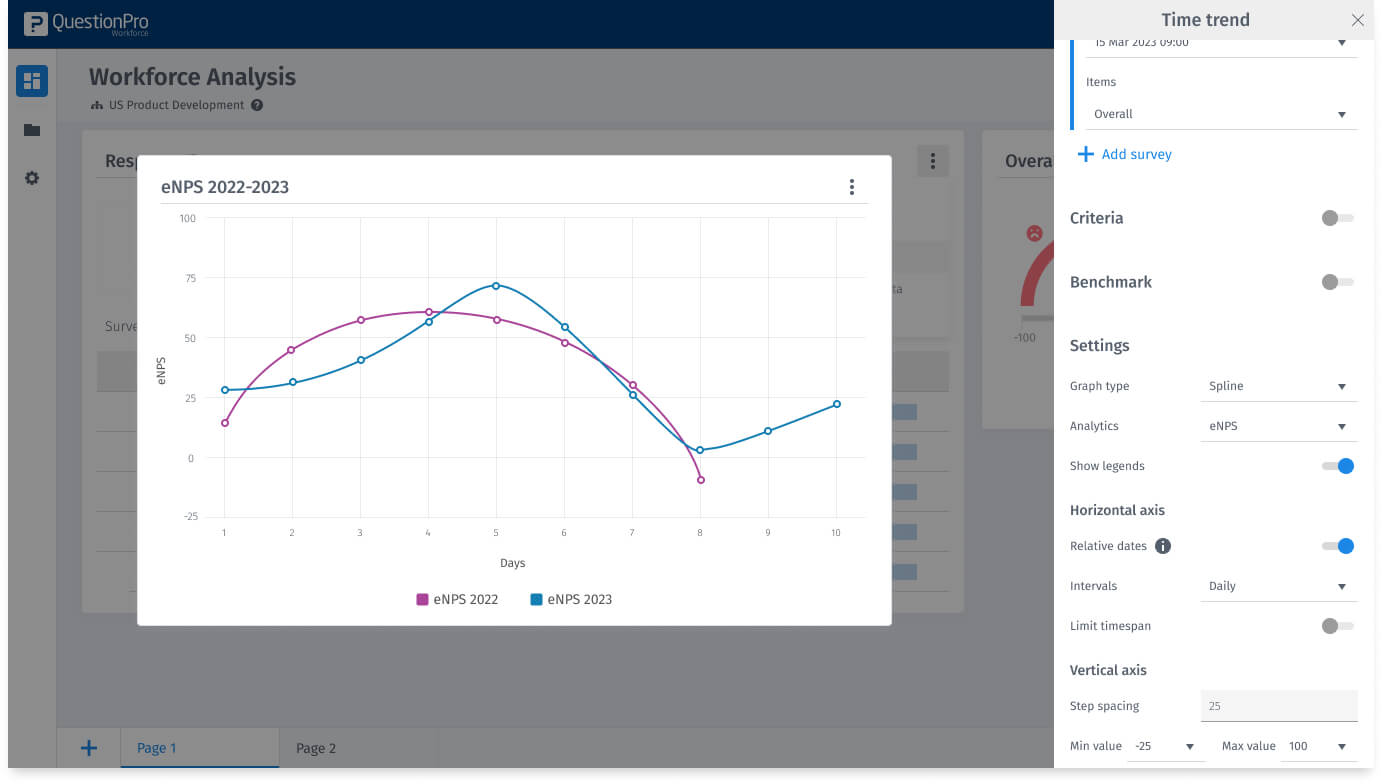Click the eNPS 2023 data point at day 5
This screenshot has height=784, width=1382.
coord(496,286)
